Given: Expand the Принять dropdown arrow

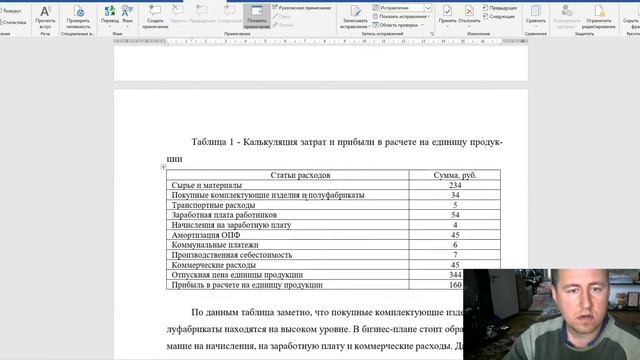Looking at the screenshot, I should click(x=447, y=27).
